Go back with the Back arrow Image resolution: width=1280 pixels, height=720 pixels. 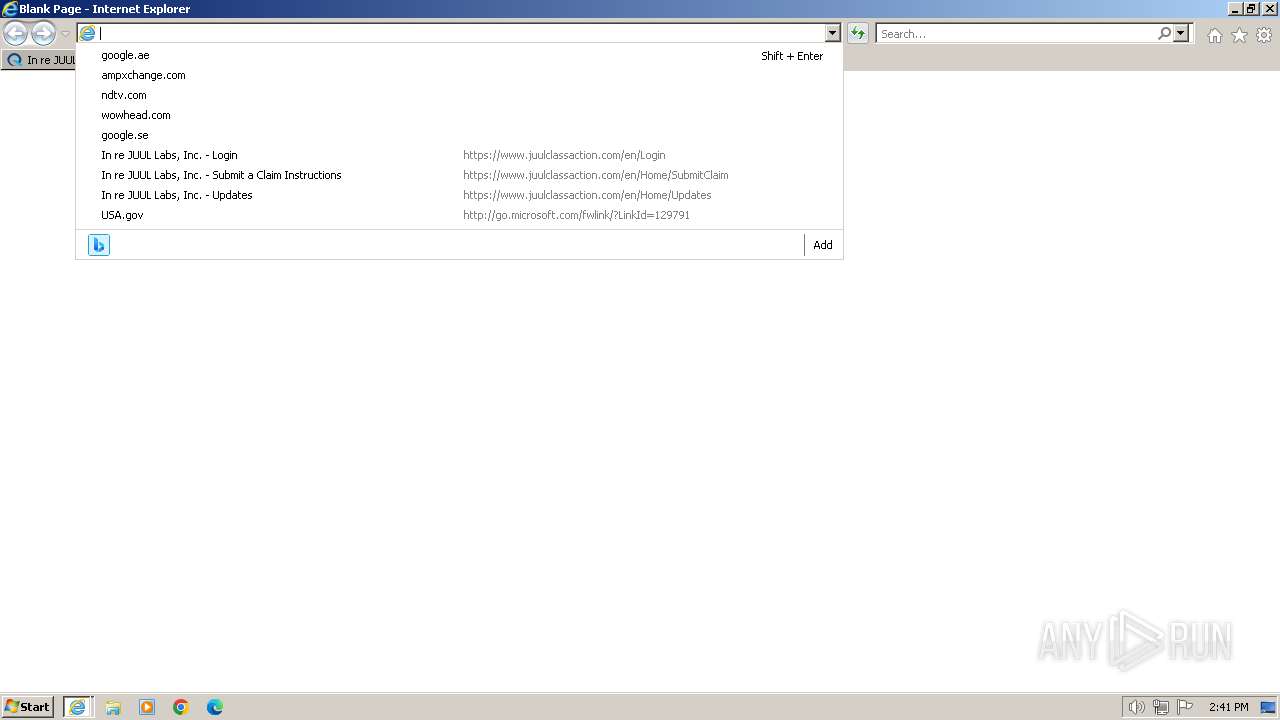click(x=15, y=34)
